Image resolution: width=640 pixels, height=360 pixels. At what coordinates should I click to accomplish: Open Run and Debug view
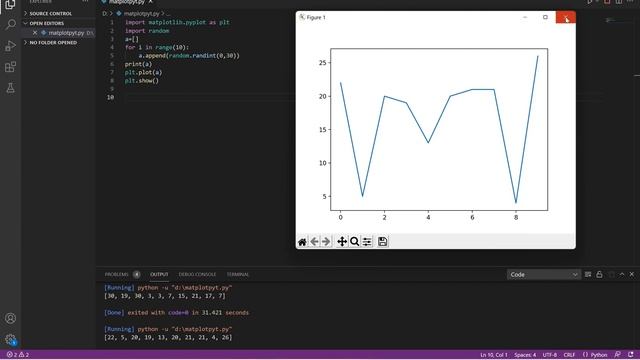click(x=10, y=46)
